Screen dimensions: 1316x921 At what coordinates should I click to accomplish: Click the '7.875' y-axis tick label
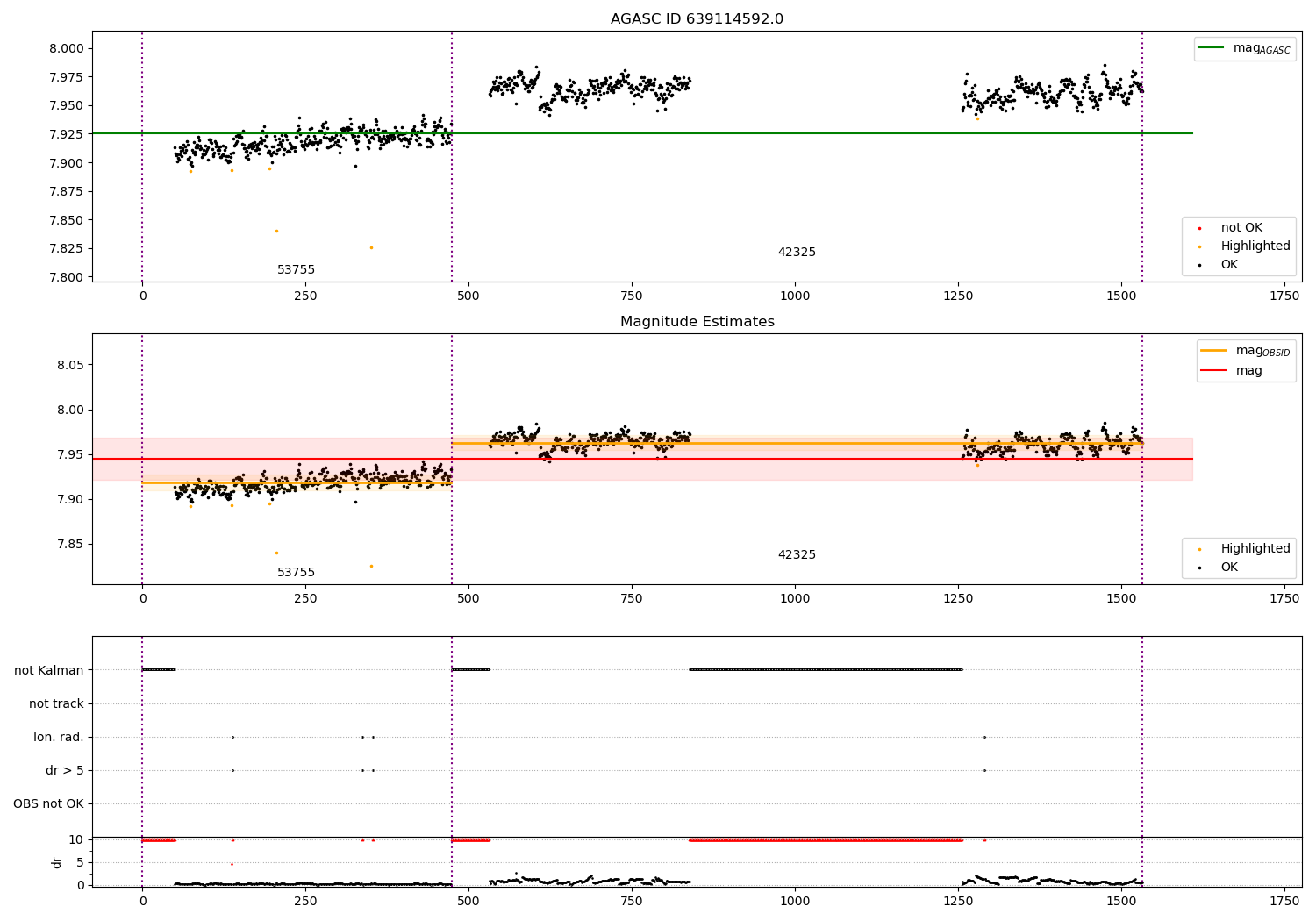coord(67,191)
